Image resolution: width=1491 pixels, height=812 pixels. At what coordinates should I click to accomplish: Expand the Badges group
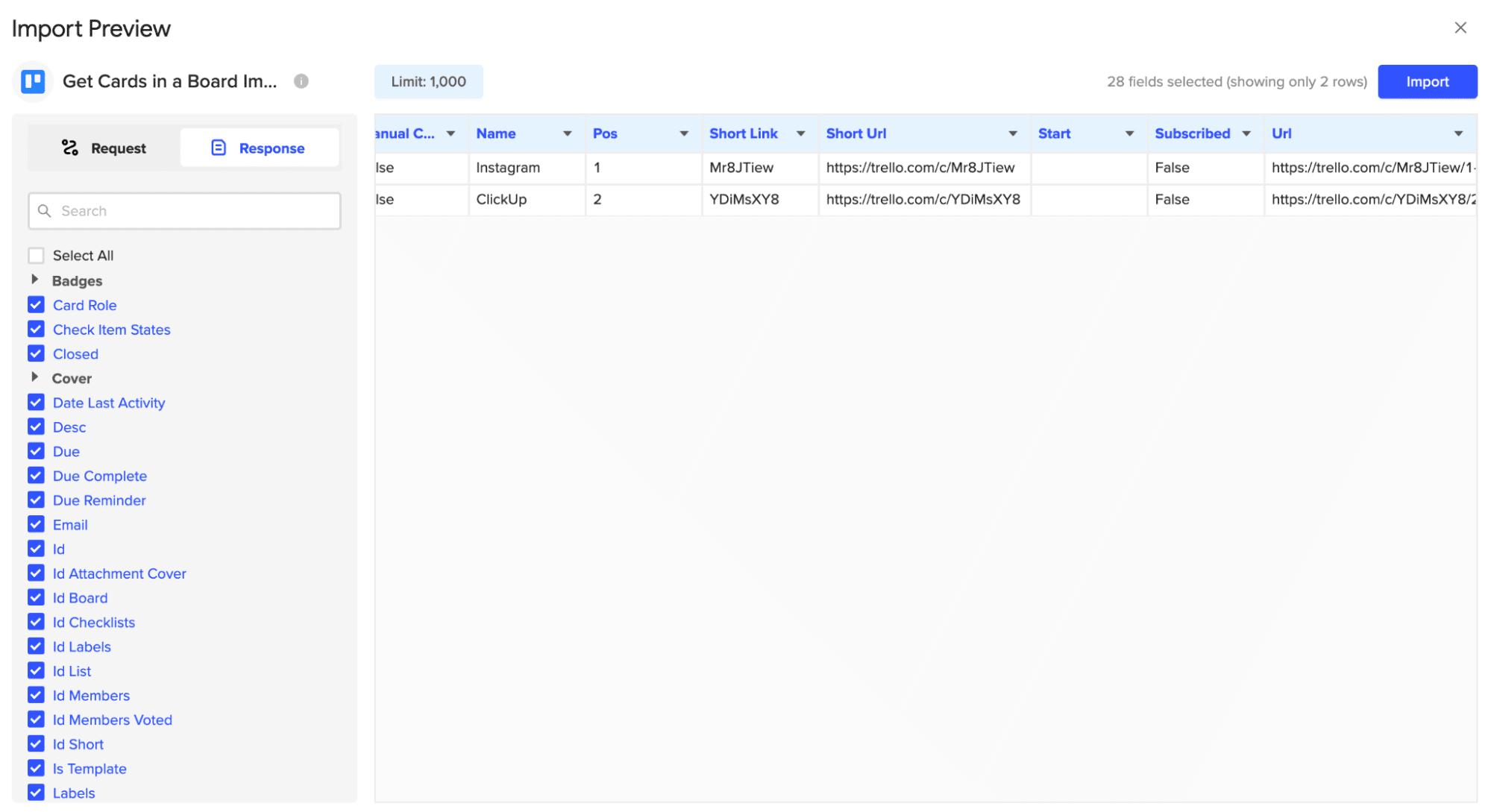(x=34, y=280)
